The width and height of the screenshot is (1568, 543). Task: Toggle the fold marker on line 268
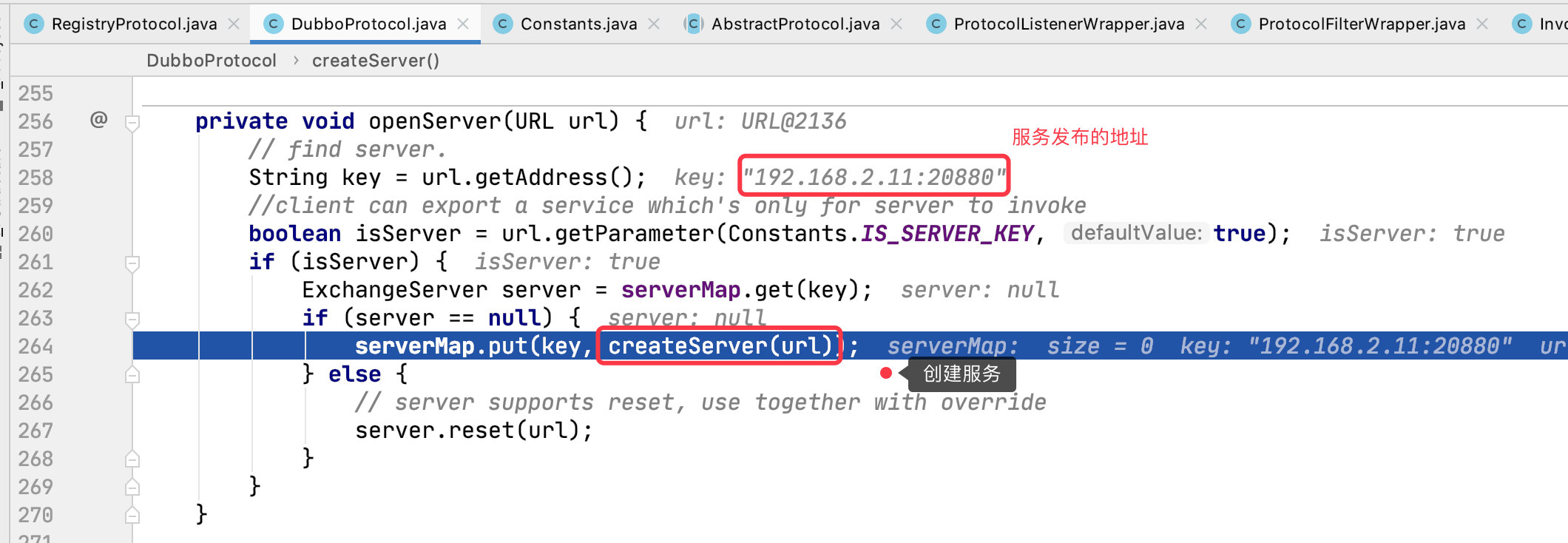(132, 459)
